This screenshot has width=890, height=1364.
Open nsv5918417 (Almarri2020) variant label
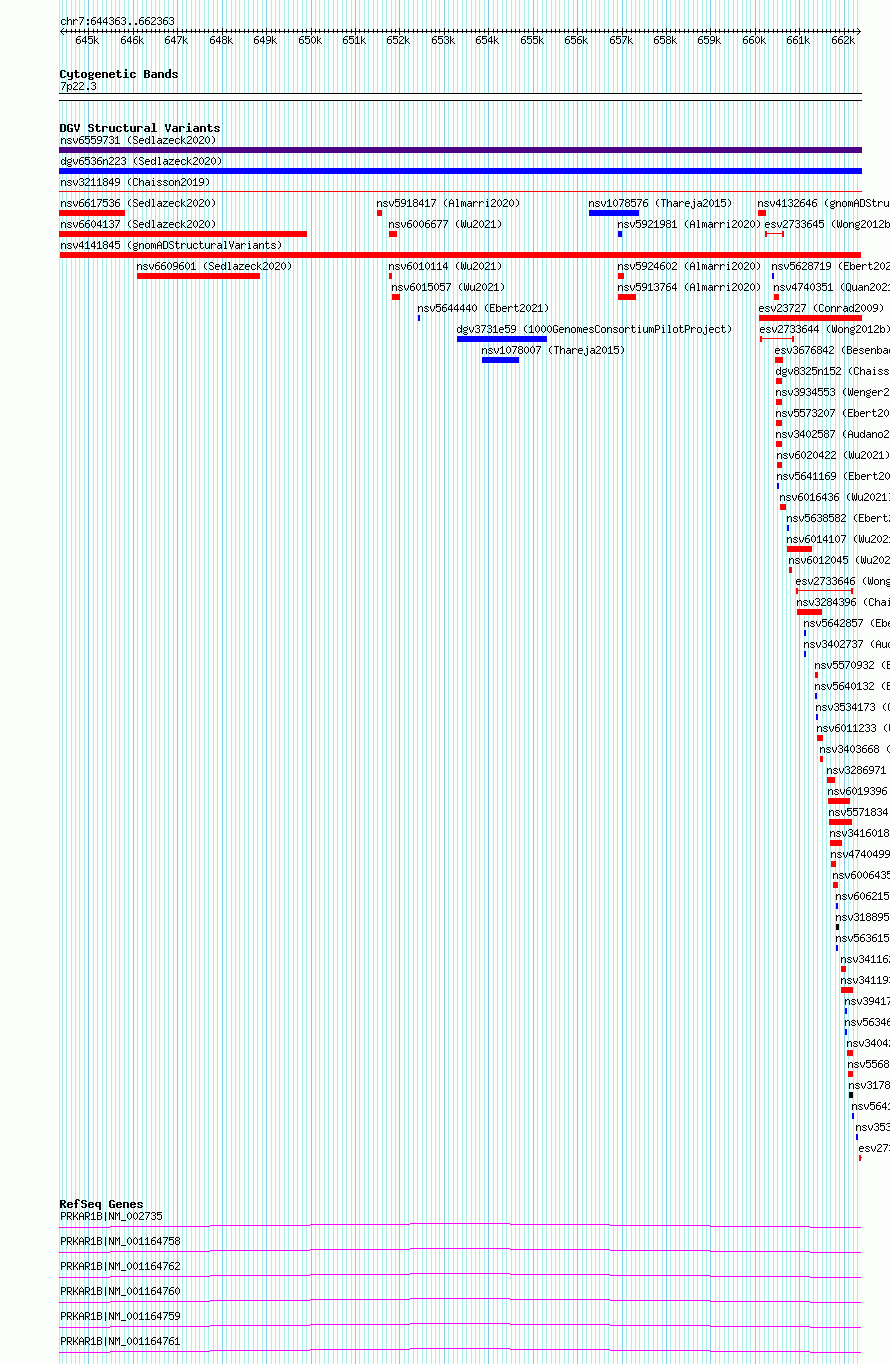tap(448, 203)
